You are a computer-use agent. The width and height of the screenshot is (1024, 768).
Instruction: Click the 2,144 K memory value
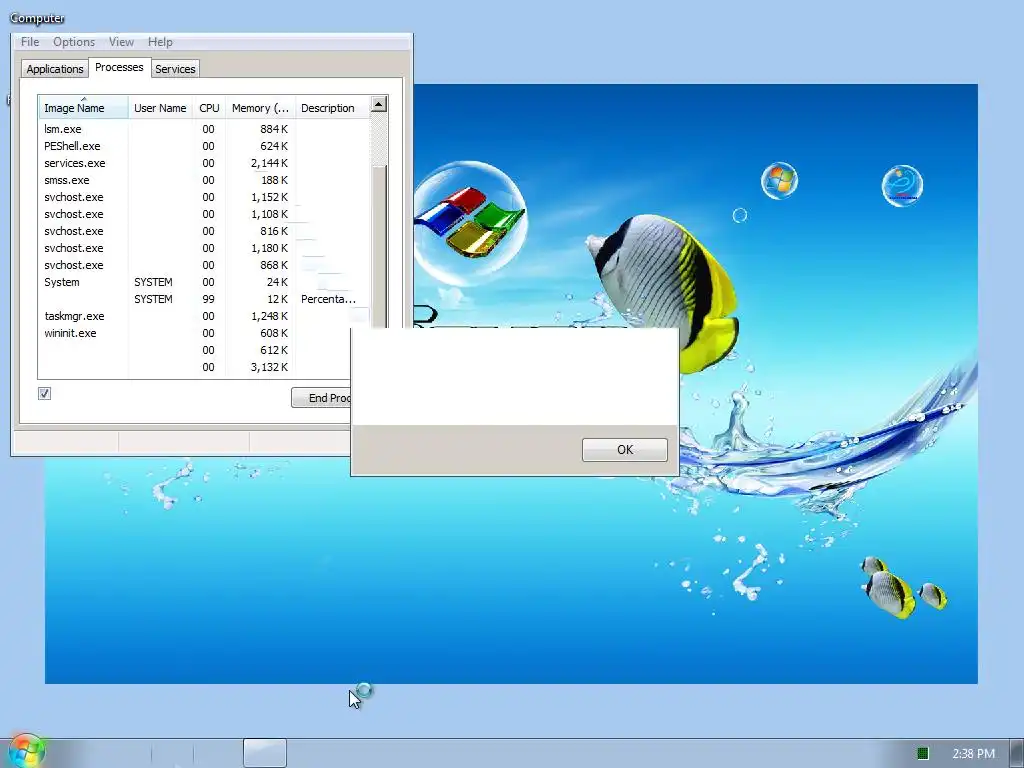click(x=269, y=163)
